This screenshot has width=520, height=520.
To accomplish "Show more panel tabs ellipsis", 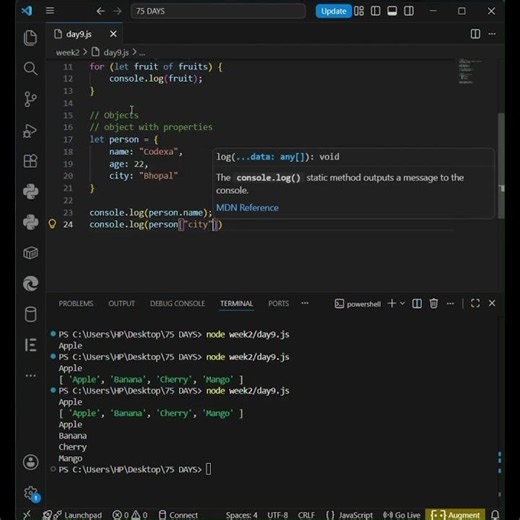I will coord(305,303).
